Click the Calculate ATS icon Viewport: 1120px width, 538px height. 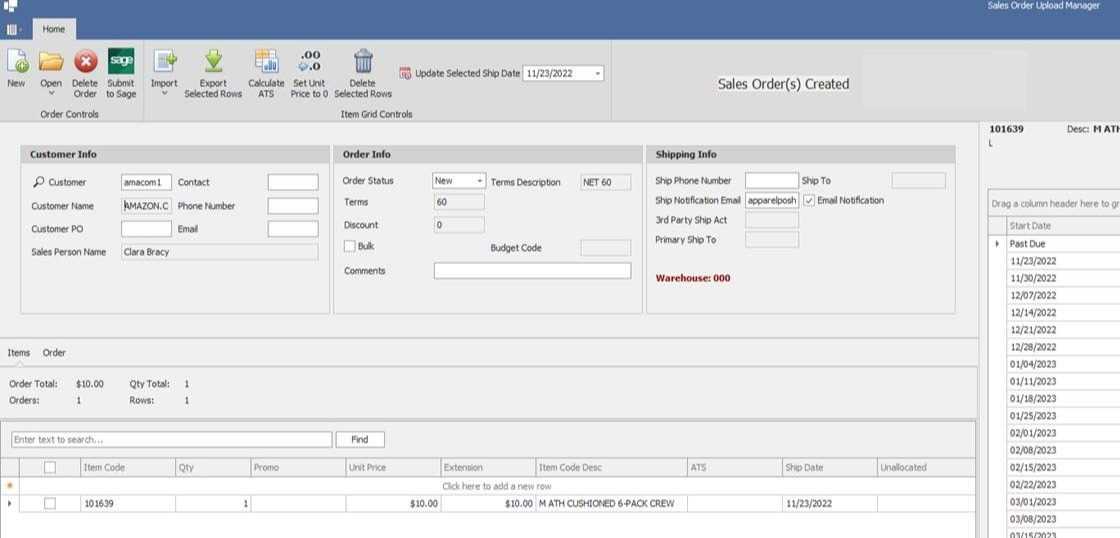point(266,61)
